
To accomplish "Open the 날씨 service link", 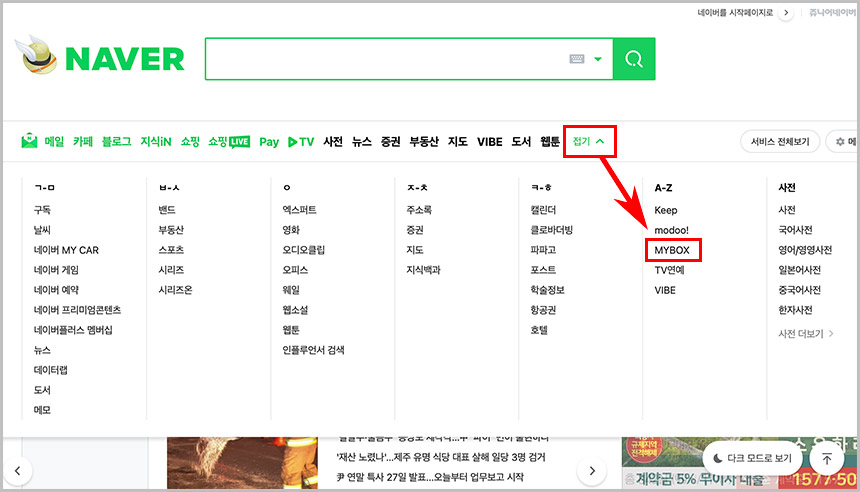I will (x=42, y=230).
